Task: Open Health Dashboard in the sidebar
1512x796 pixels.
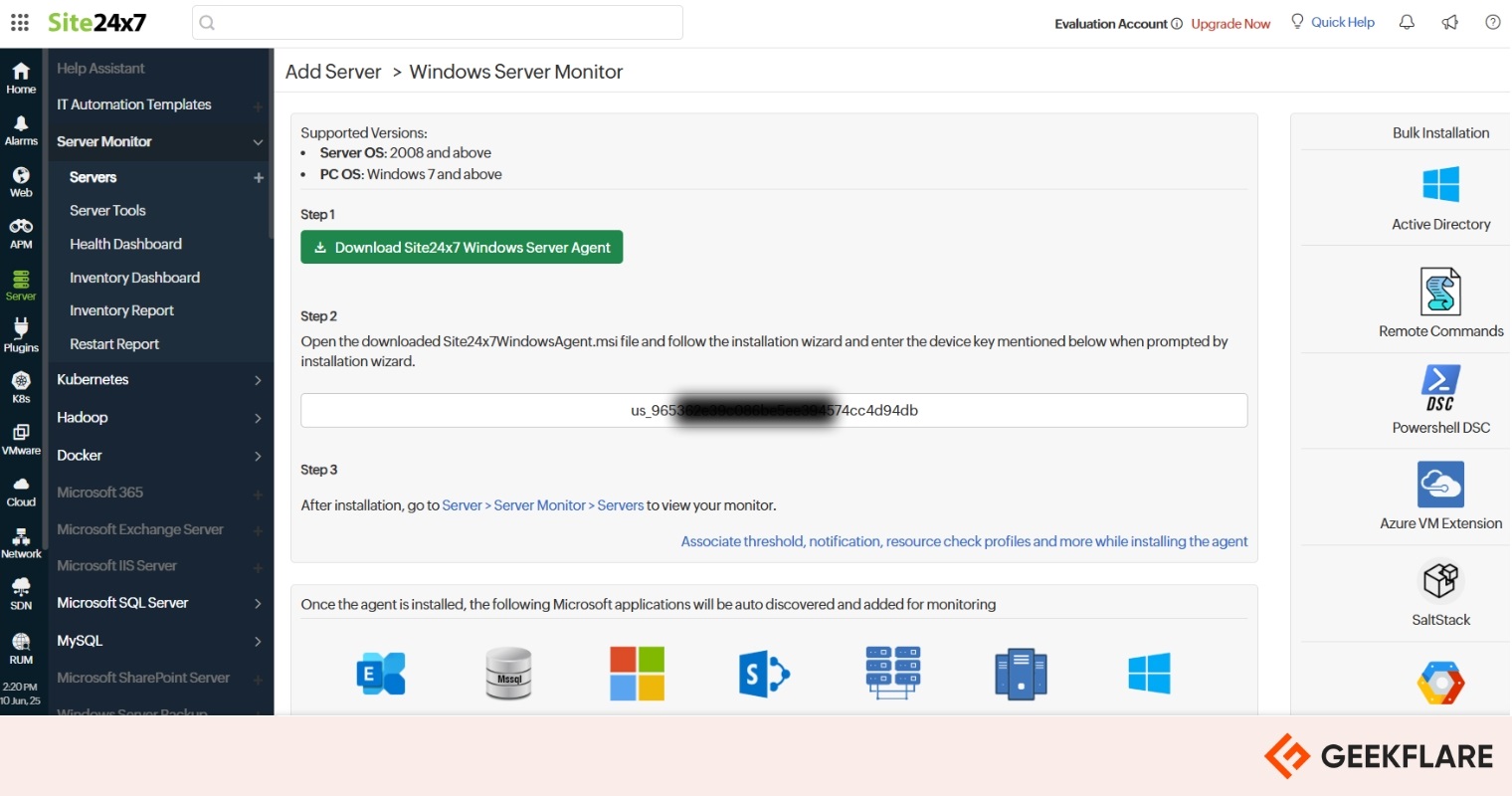Action: 125,244
